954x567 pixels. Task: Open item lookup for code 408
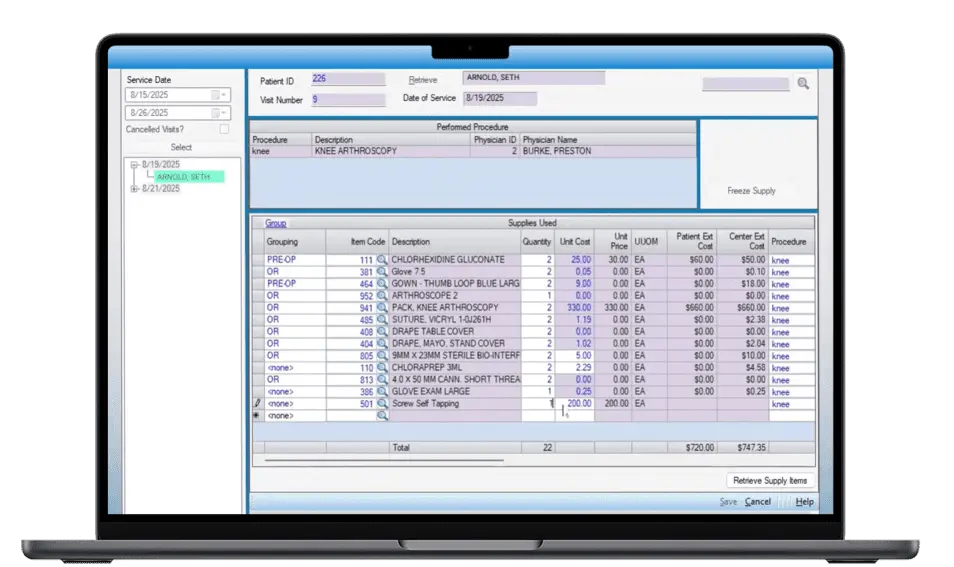pos(381,332)
